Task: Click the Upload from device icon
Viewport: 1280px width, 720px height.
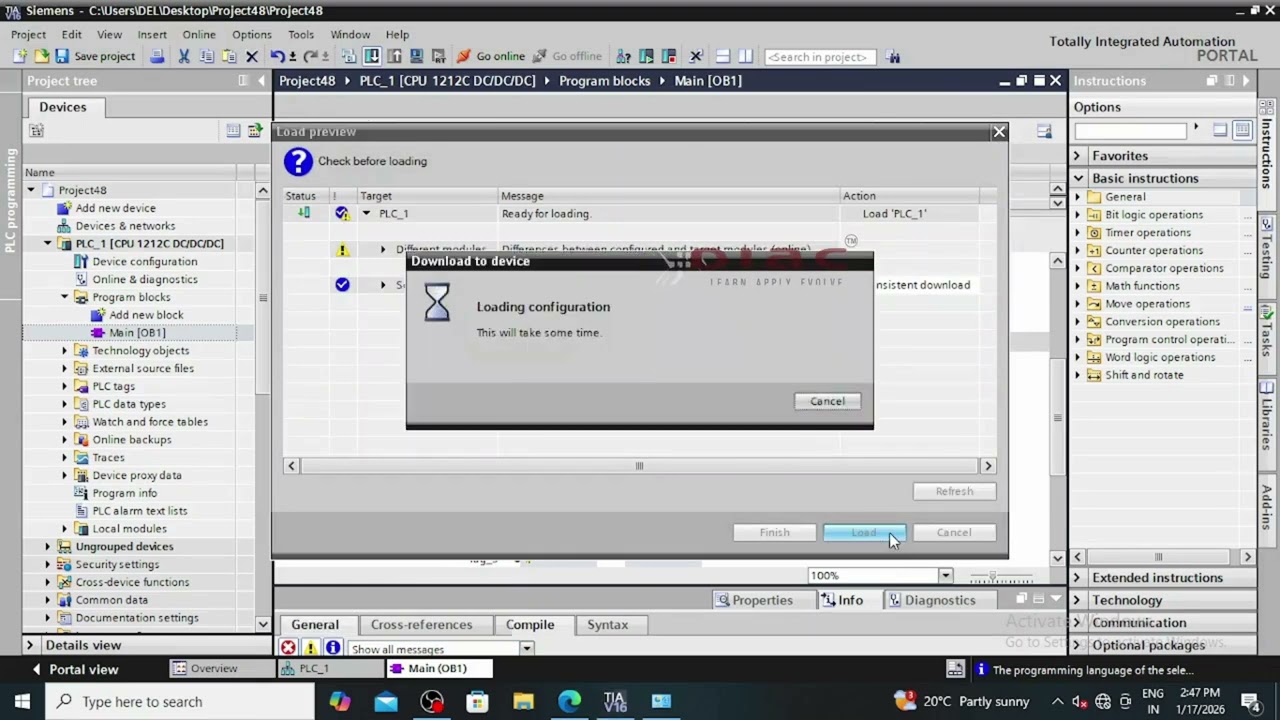Action: pos(394,56)
